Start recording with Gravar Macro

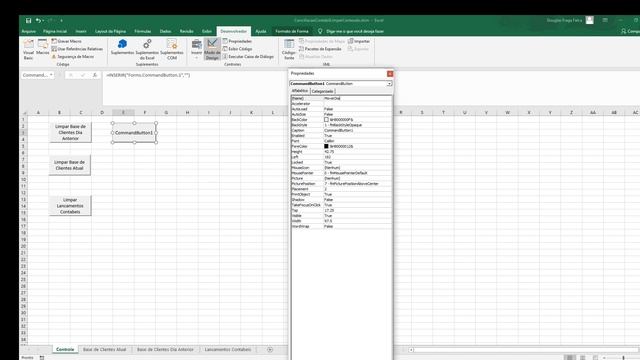(67, 41)
